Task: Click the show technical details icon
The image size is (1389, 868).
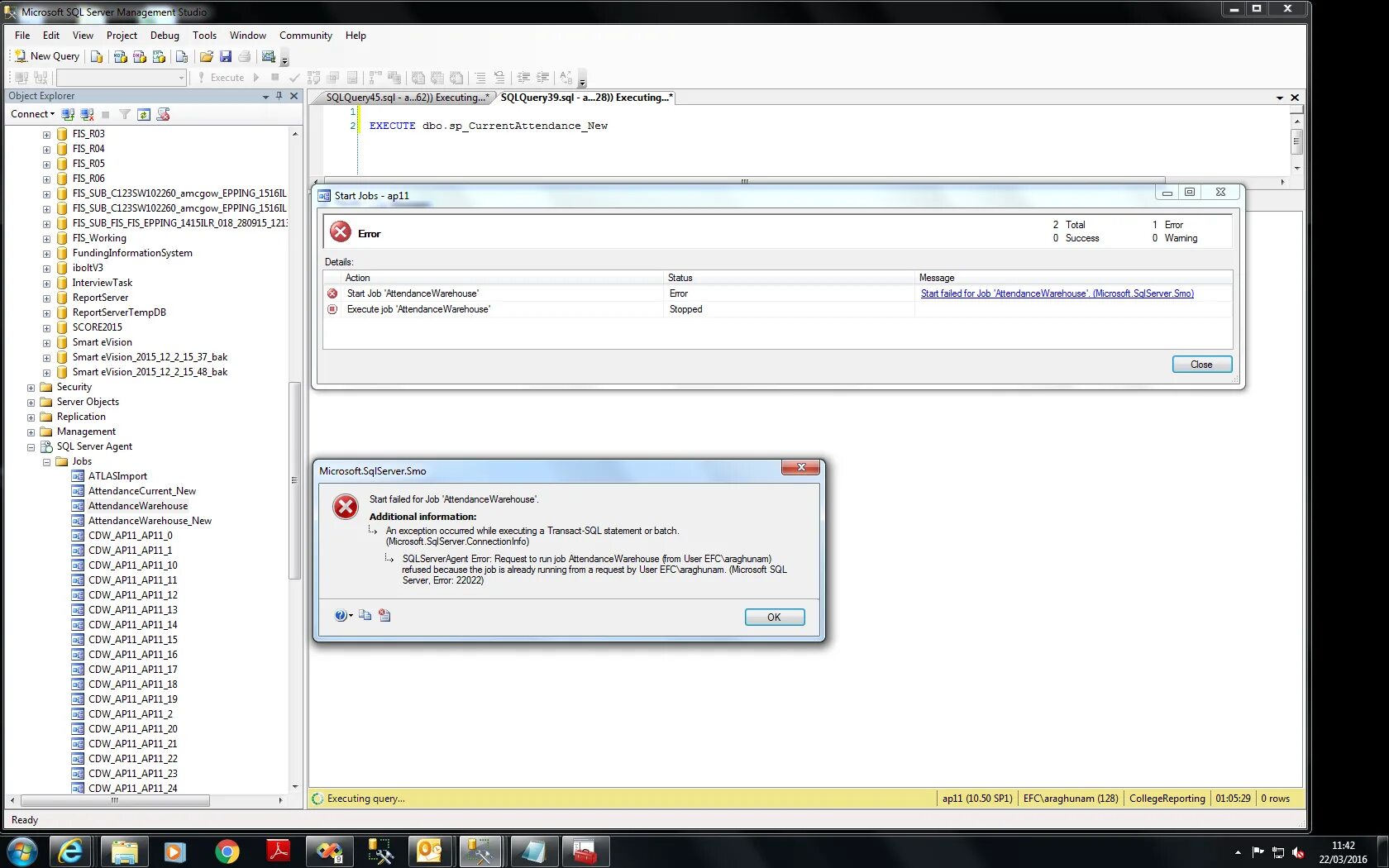Action: coord(384,615)
